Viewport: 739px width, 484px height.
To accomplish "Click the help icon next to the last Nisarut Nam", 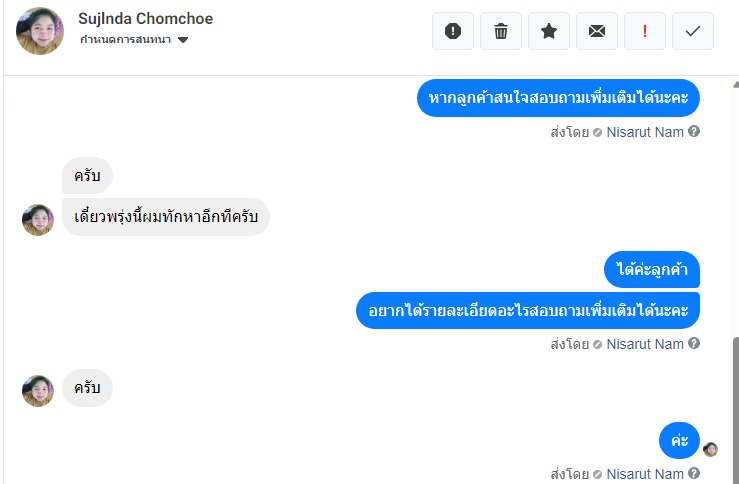I will pyautogui.click(x=694, y=473).
